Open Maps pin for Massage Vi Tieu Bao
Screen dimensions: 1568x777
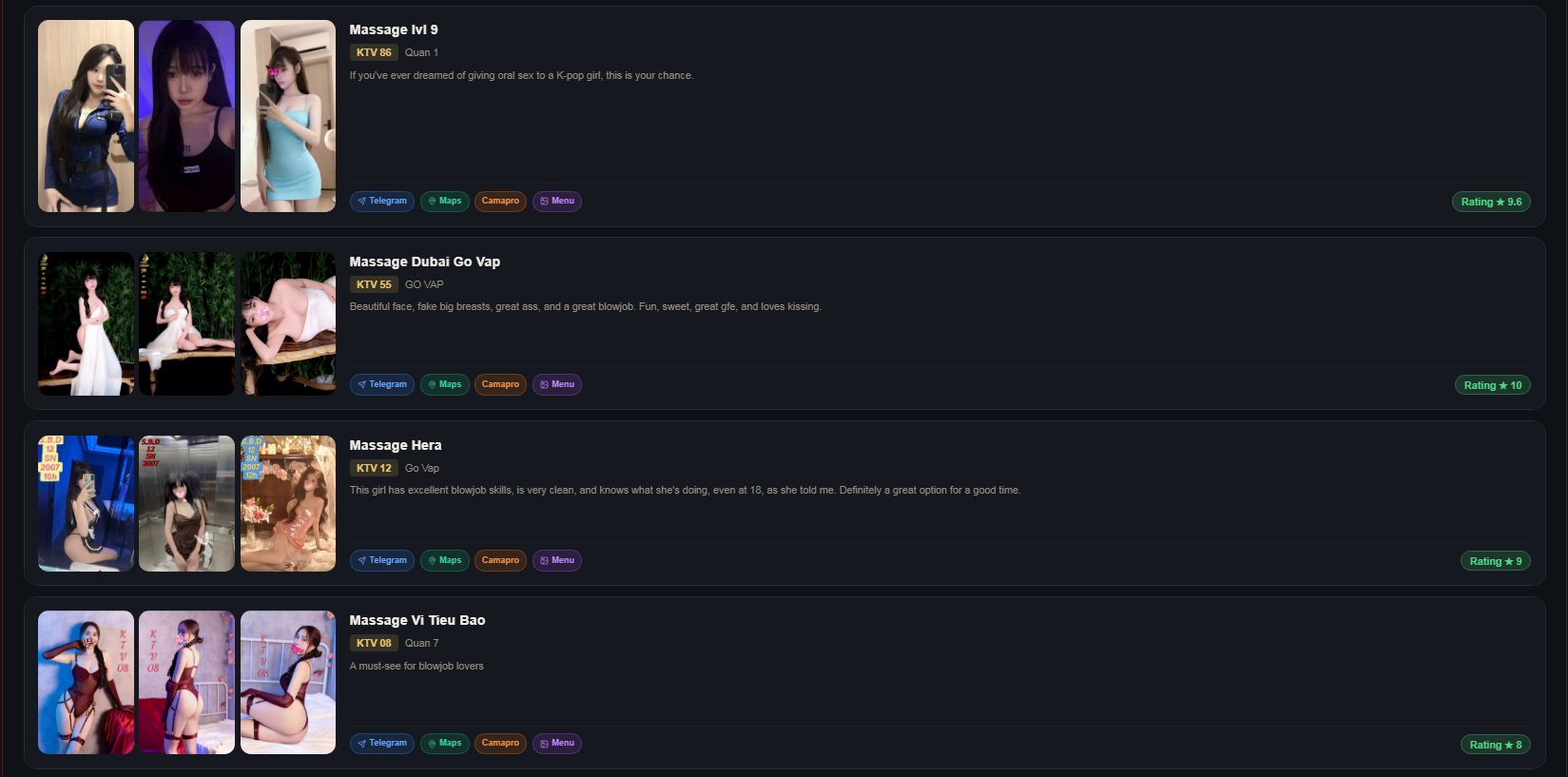pyautogui.click(x=445, y=744)
